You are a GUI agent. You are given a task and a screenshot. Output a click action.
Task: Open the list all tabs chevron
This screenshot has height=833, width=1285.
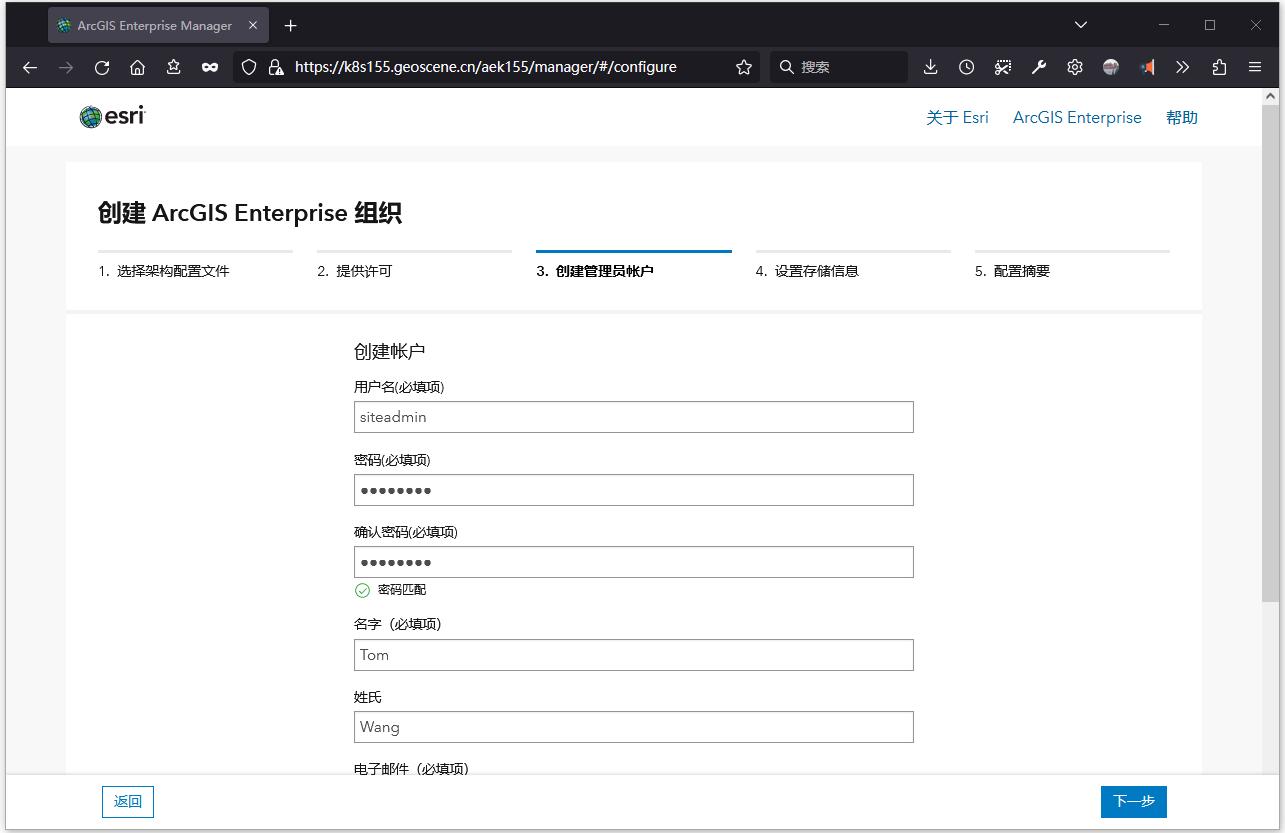tap(1081, 25)
